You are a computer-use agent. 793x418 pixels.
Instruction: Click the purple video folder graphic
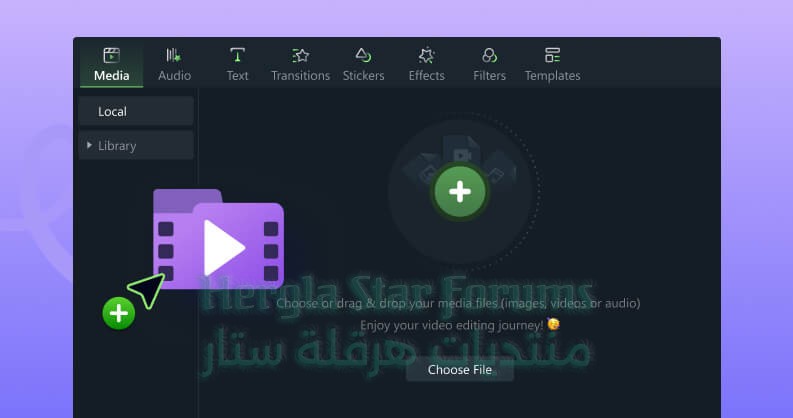(218, 239)
